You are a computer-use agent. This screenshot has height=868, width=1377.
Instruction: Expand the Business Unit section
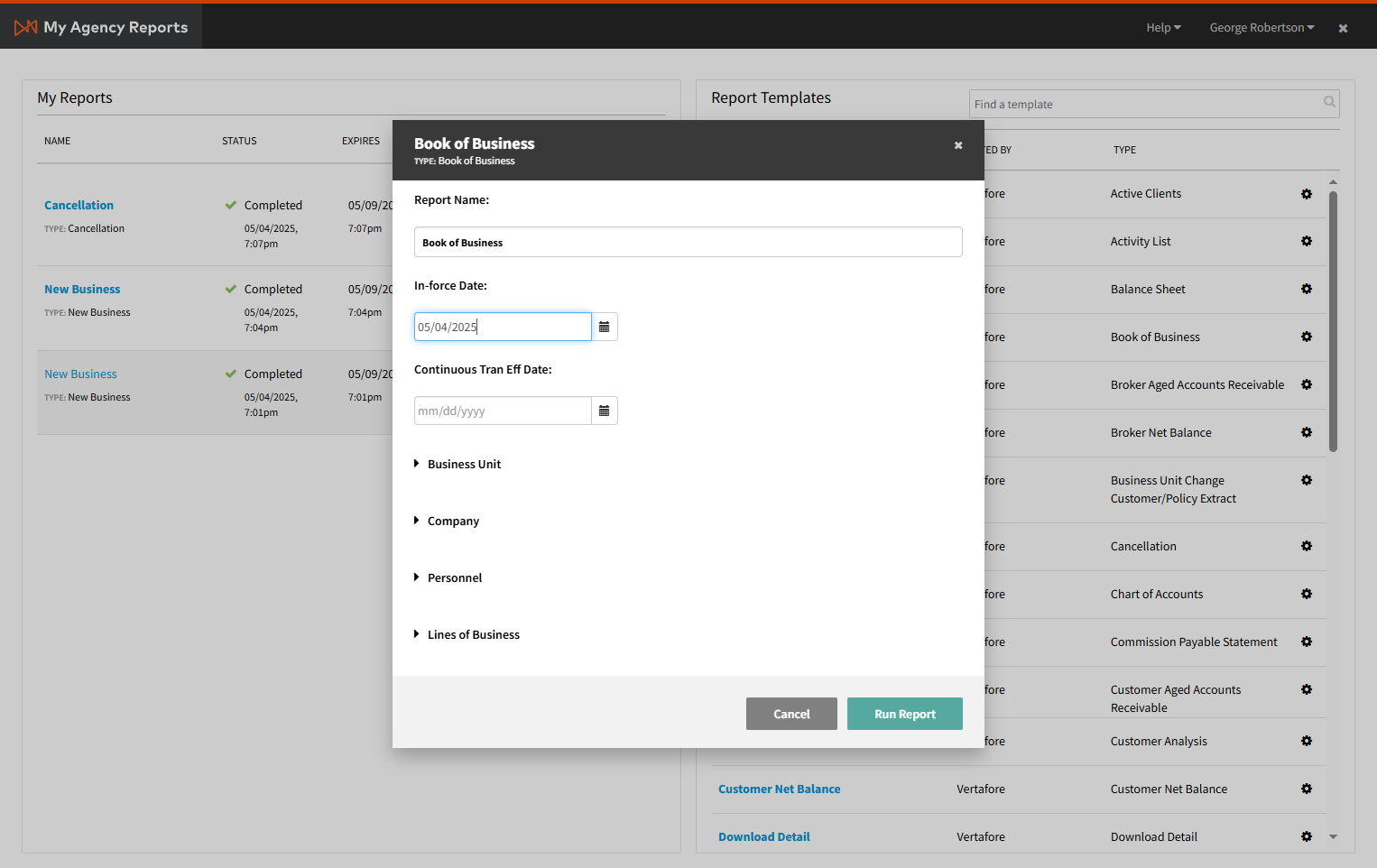tap(457, 464)
